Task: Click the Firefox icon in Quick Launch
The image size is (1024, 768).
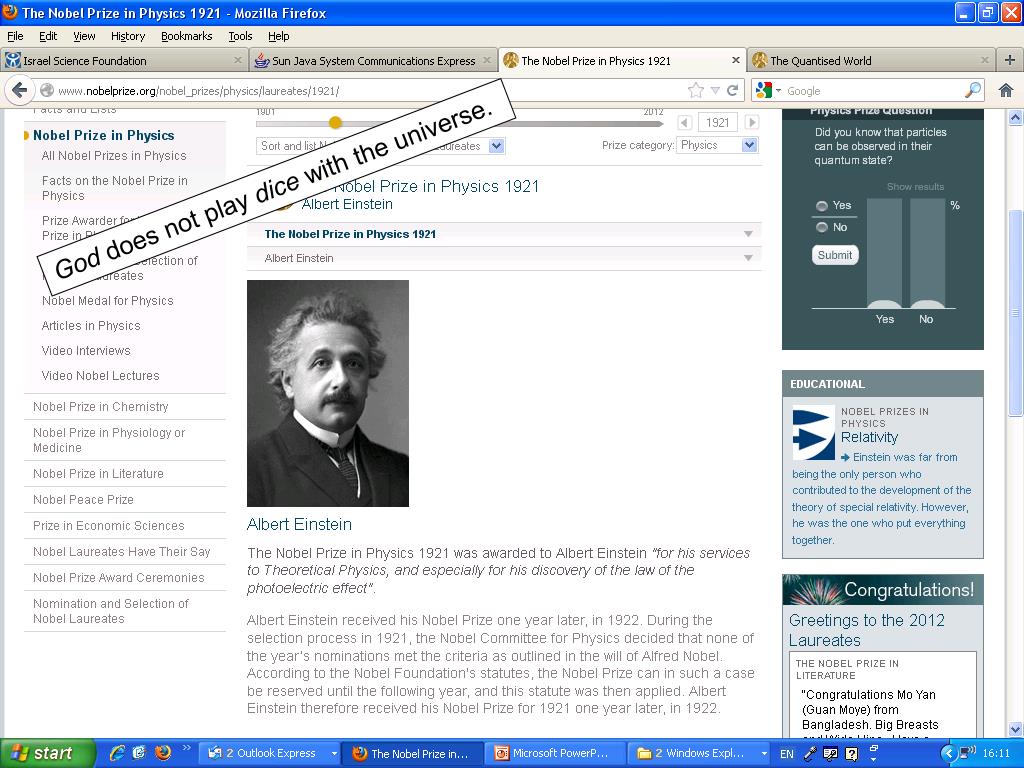Action: (163, 753)
